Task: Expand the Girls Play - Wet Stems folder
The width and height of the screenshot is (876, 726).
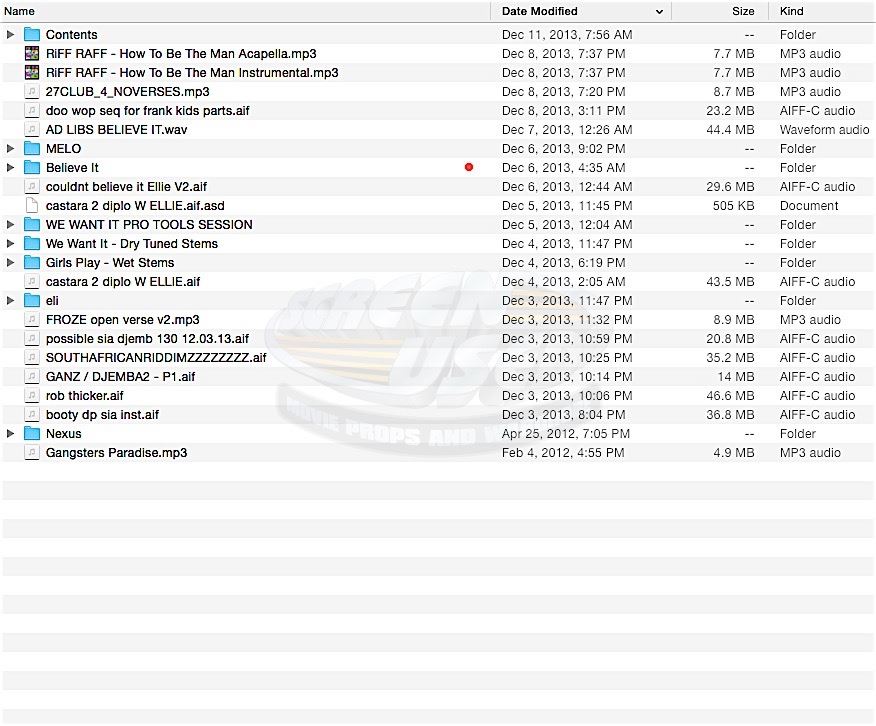Action: 11,263
